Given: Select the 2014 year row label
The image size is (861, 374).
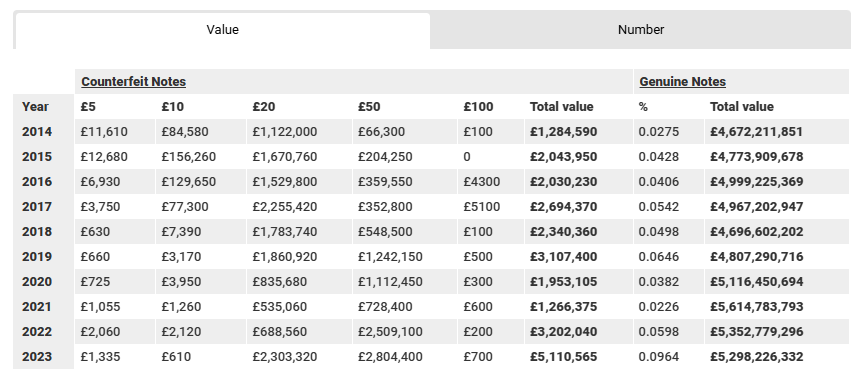Looking at the screenshot, I should [37, 132].
